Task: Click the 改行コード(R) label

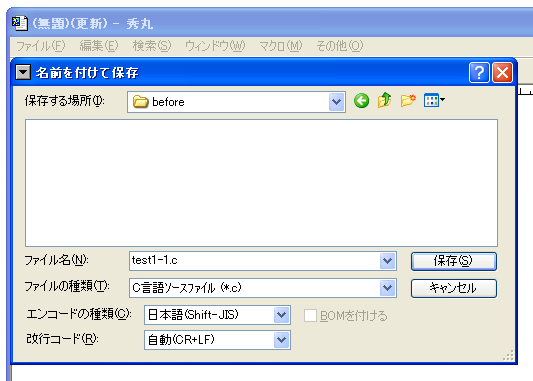Action: (x=63, y=339)
